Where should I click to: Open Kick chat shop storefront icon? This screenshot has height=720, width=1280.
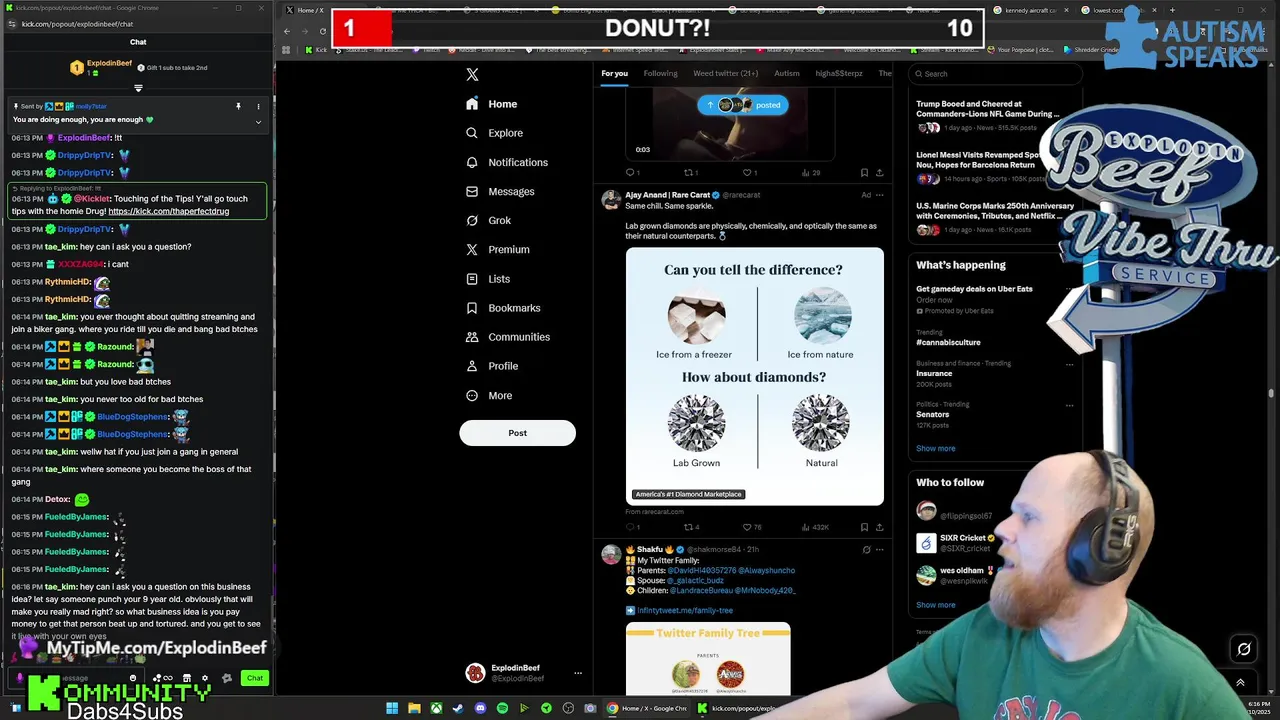(187, 678)
